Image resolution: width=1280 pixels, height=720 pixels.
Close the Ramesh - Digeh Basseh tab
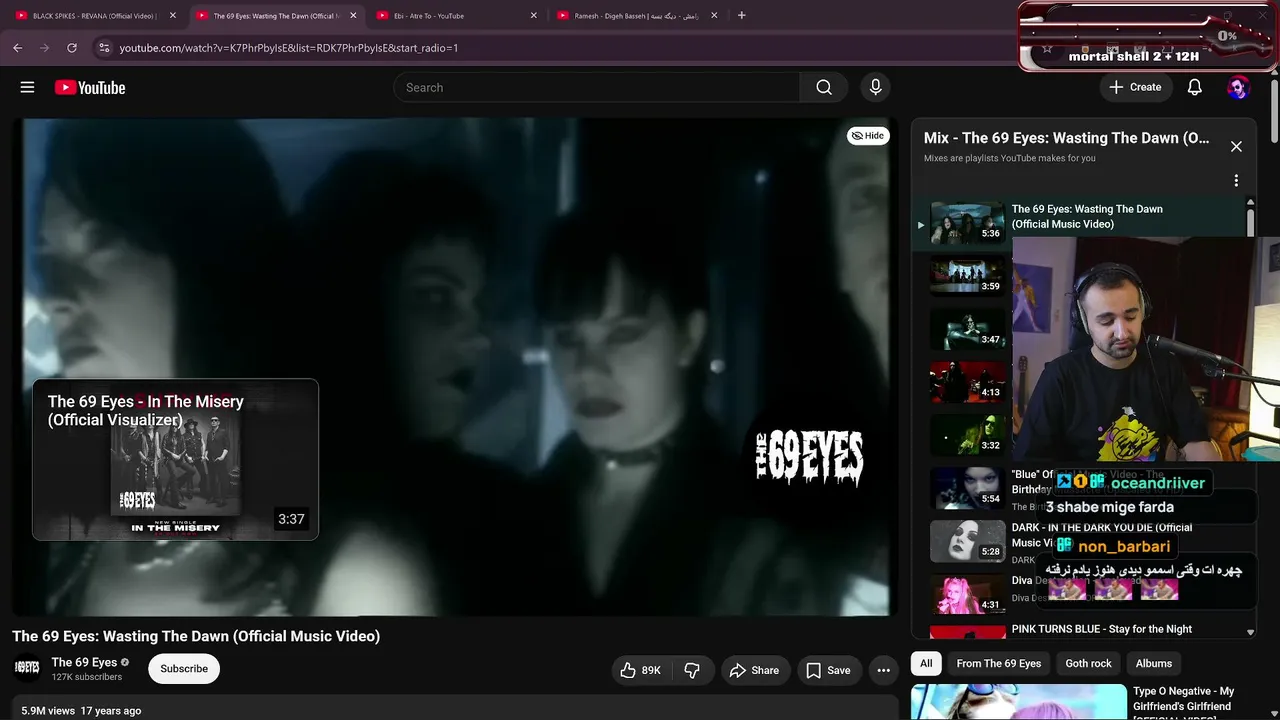point(714,15)
